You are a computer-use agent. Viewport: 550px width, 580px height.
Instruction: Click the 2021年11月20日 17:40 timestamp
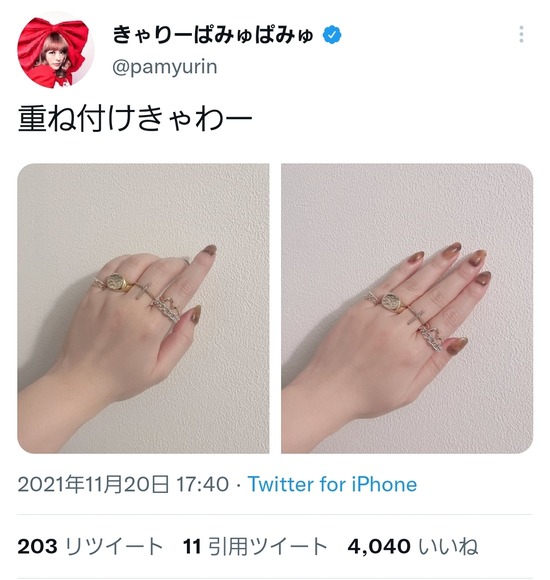point(123,484)
